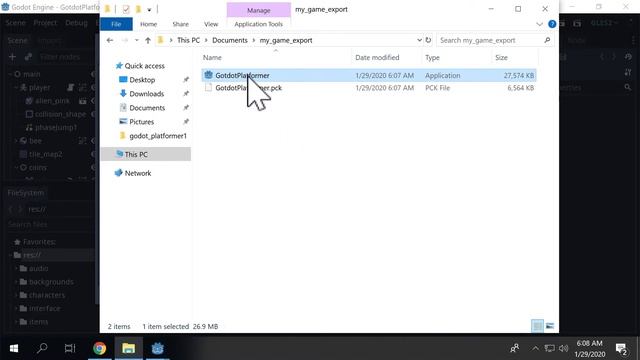Click the 6,564 KB size cell
The image size is (640, 360).
[520, 88]
